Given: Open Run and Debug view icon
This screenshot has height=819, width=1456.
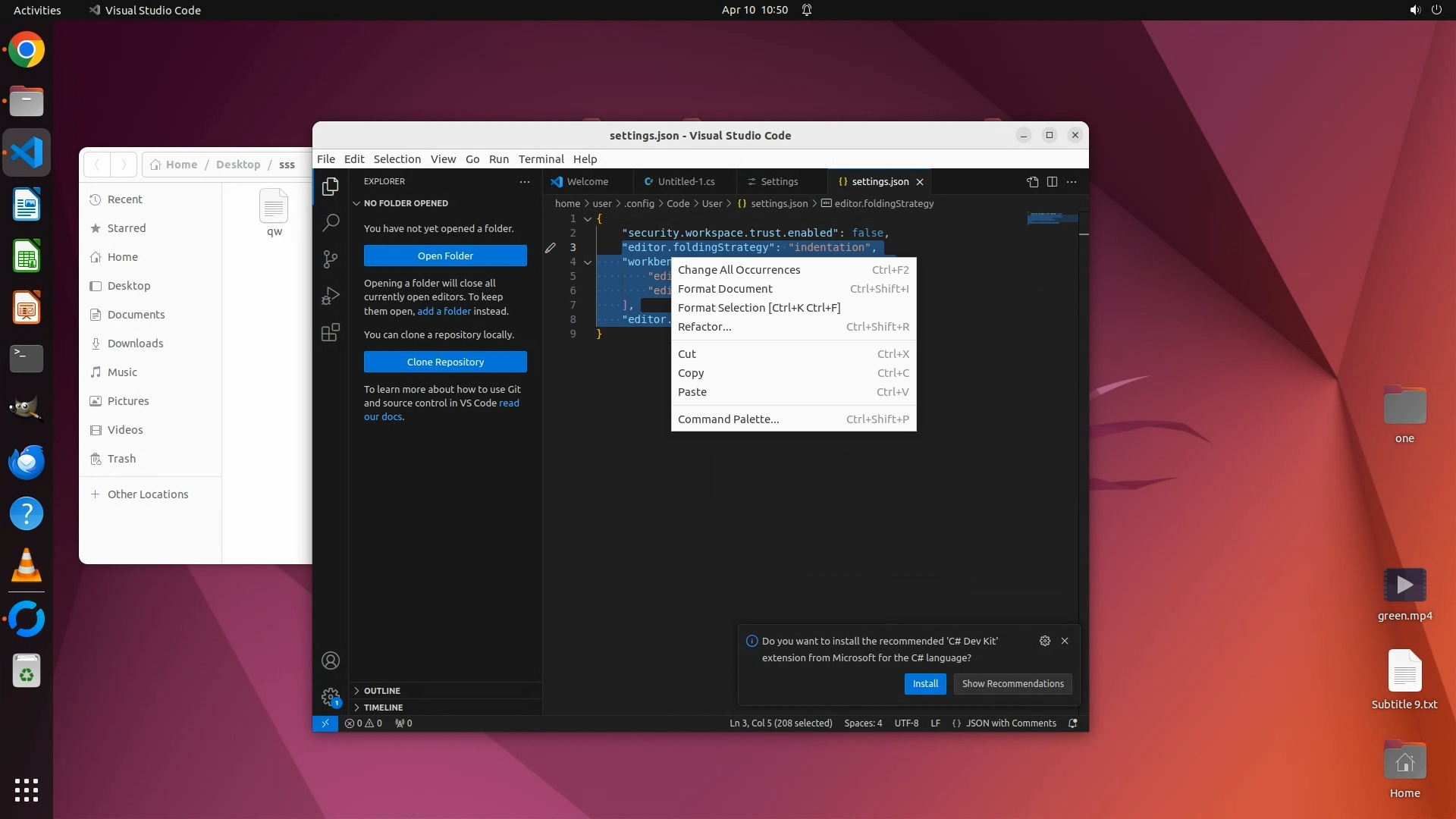Looking at the screenshot, I should tap(331, 296).
